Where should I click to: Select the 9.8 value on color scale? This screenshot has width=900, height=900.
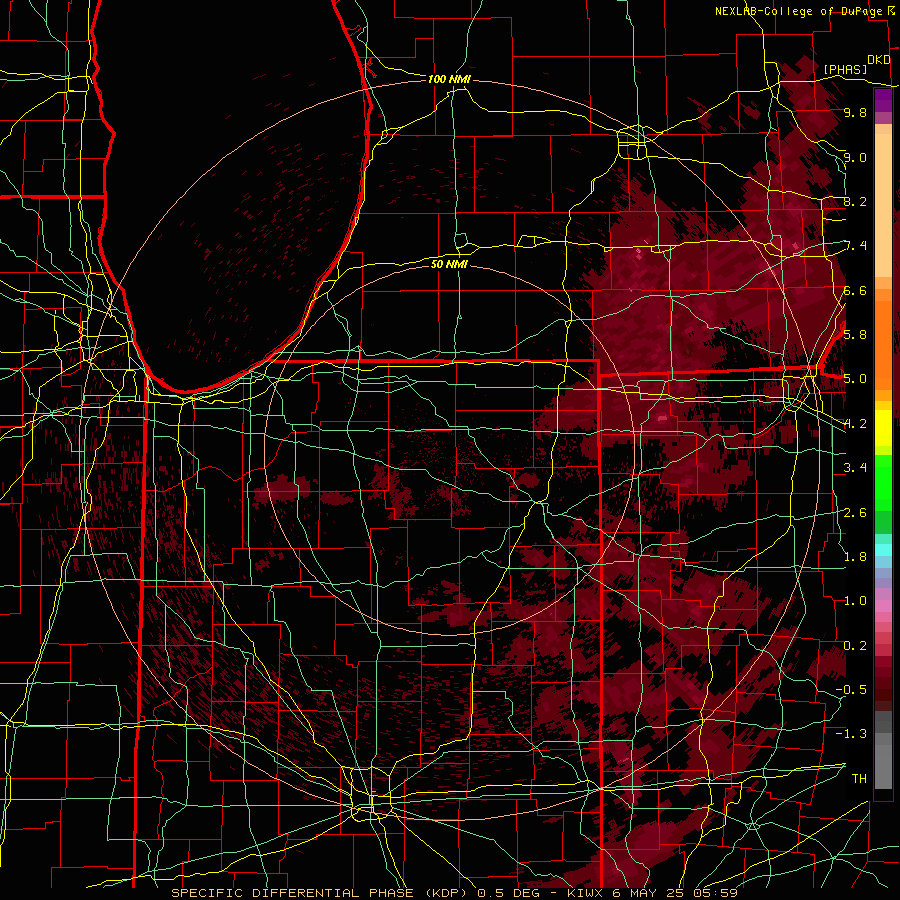[855, 113]
